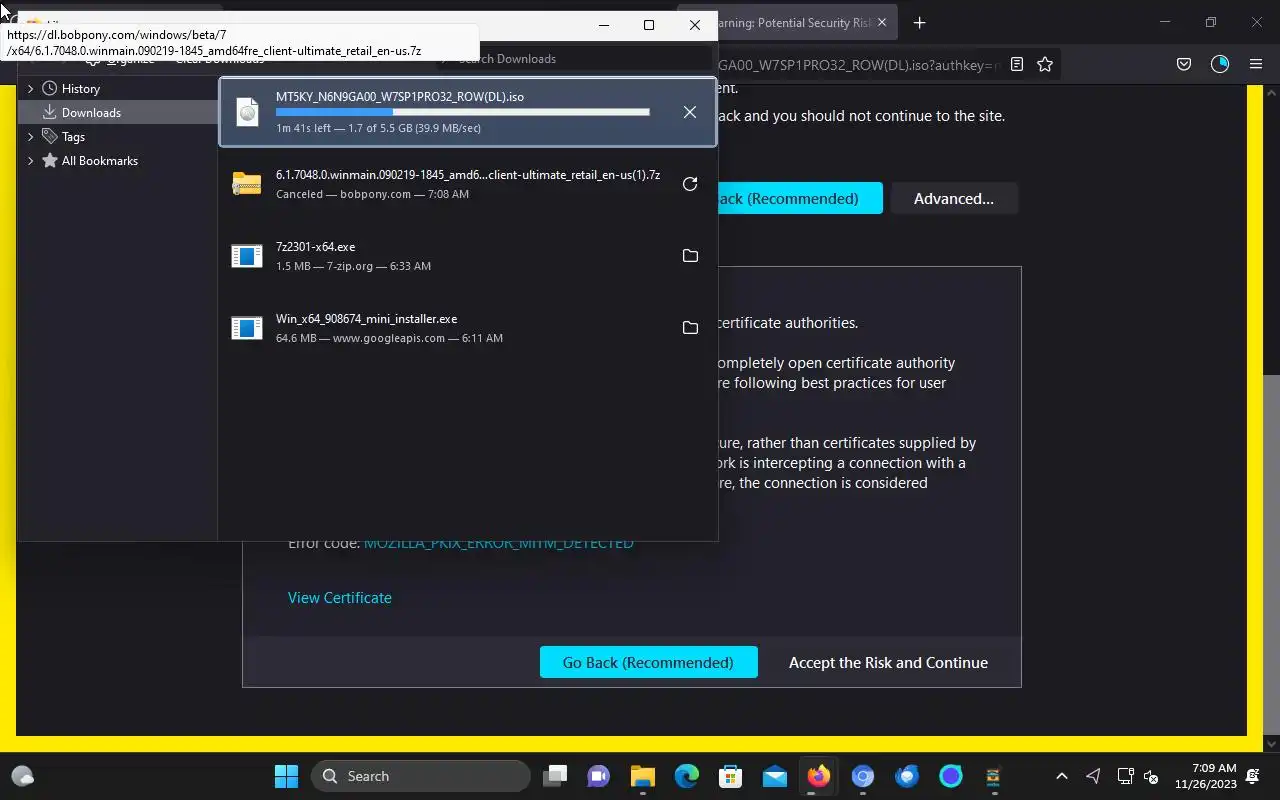
Task: Show hidden system tray icons
Action: pos(1062,776)
